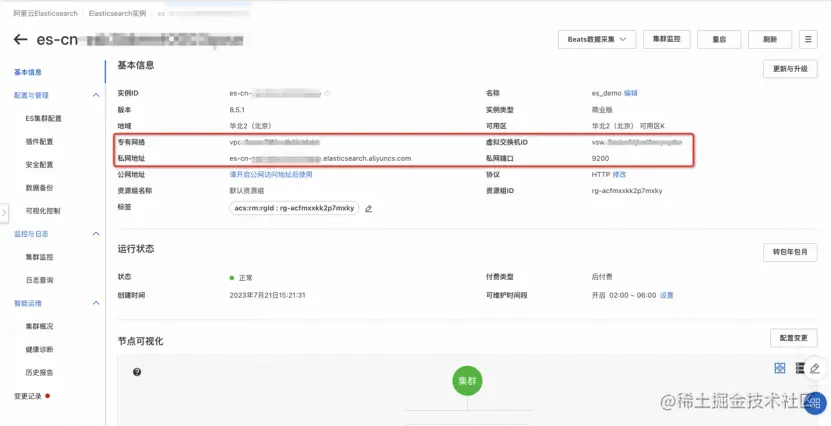Collapse the 监控与日志 section

96,234
